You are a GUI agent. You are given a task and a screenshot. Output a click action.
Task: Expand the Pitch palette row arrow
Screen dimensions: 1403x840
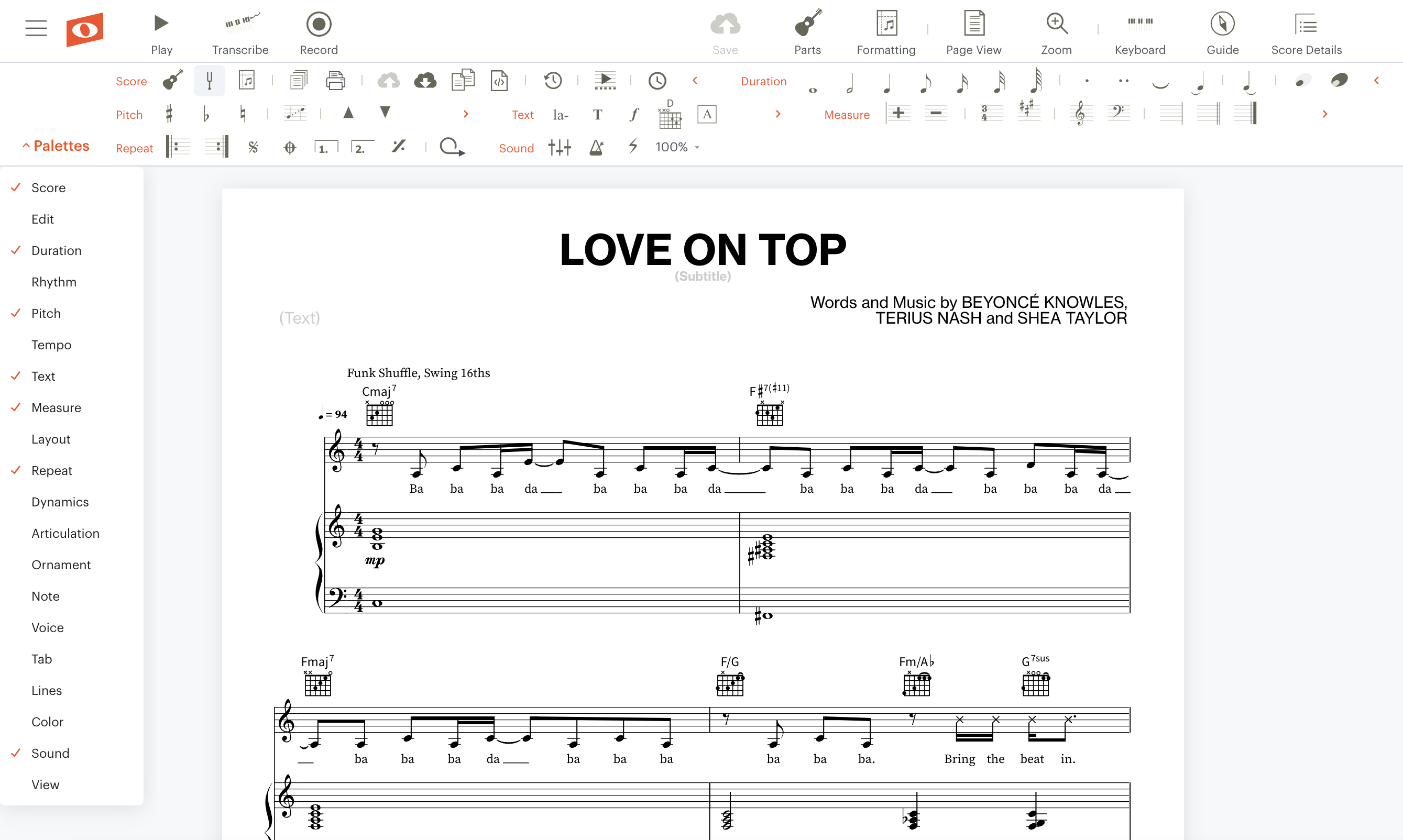[x=466, y=114]
